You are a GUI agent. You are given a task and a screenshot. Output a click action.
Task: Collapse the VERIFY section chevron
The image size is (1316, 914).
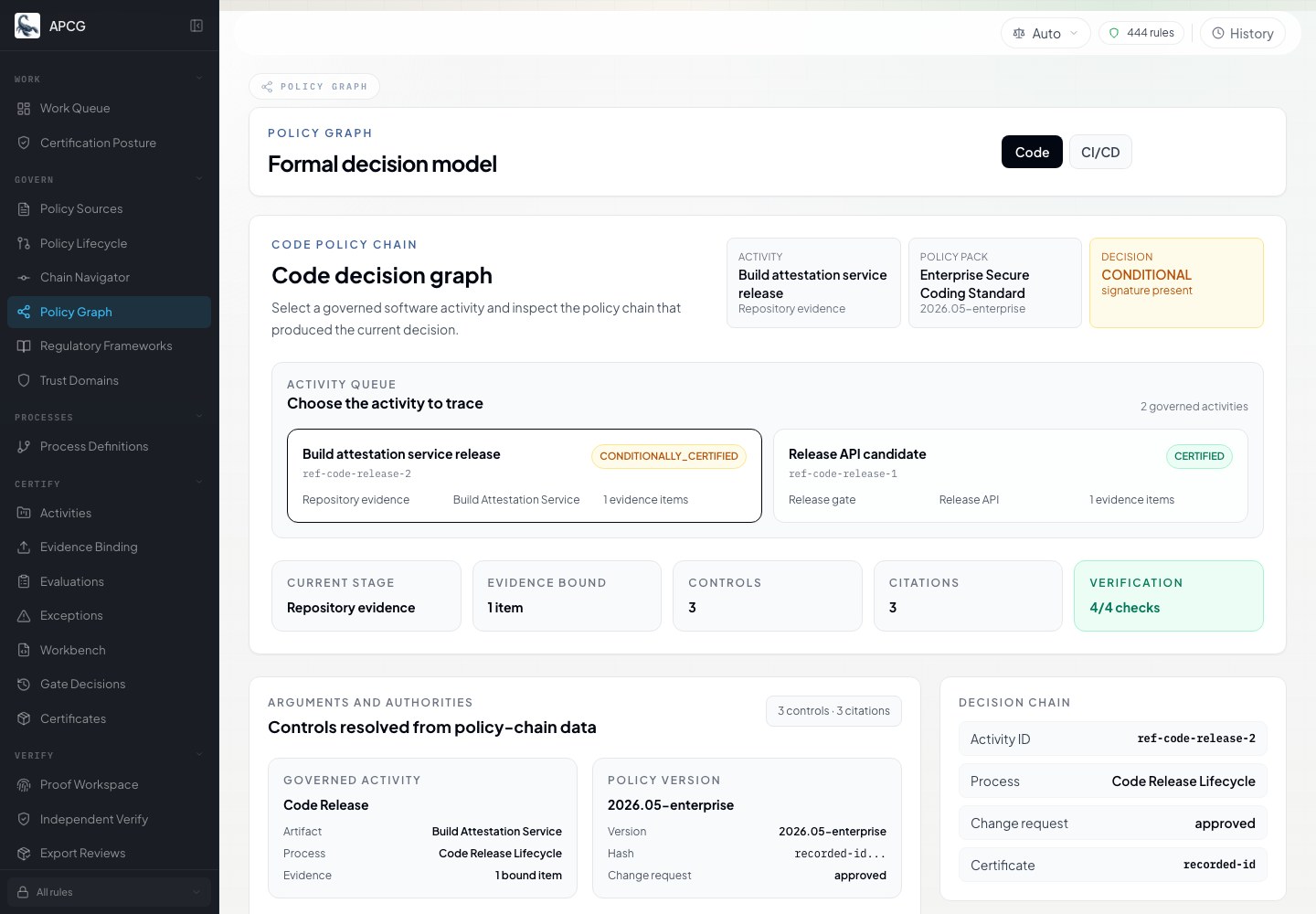point(199,755)
